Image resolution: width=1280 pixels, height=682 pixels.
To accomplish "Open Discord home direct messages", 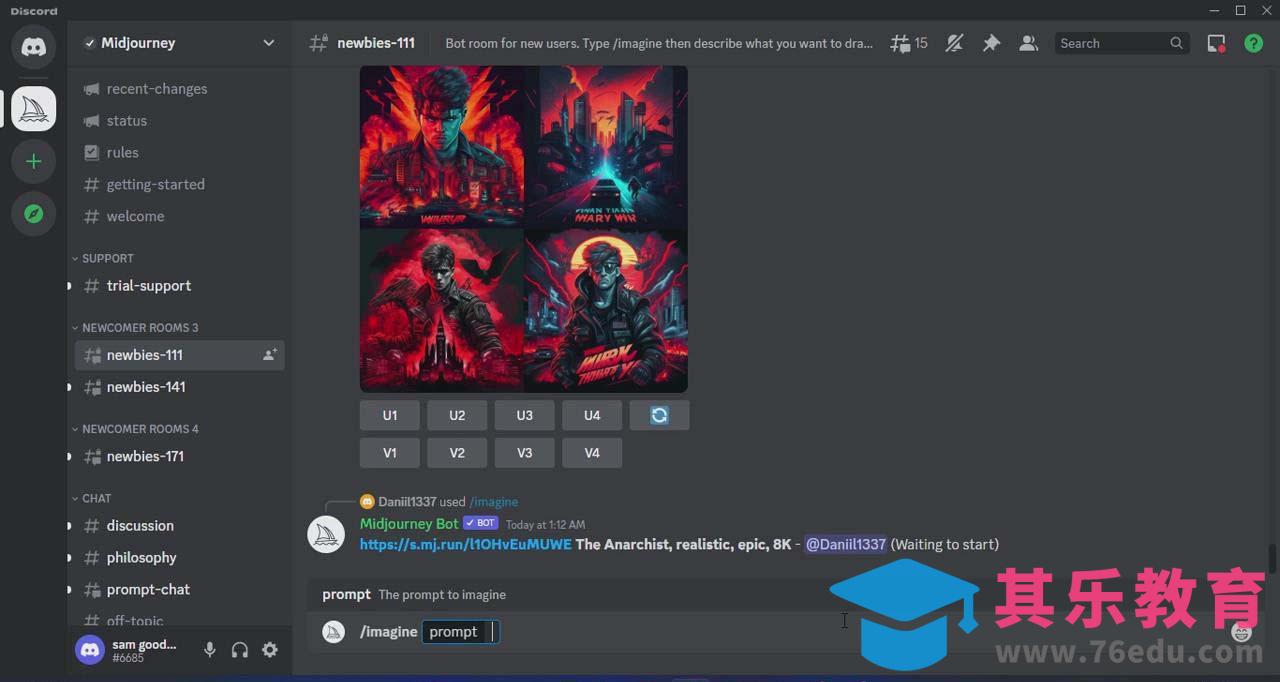I will pos(34,47).
